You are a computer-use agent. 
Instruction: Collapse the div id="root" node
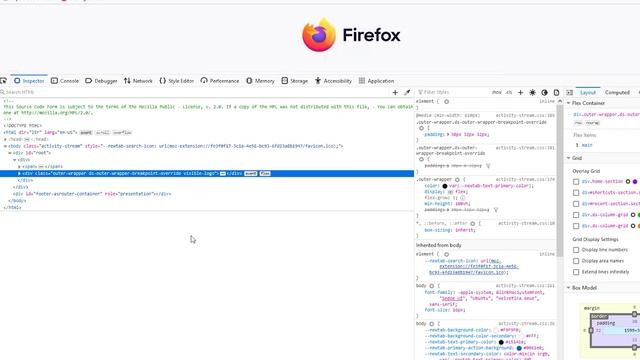pyautogui.click(x=10, y=153)
